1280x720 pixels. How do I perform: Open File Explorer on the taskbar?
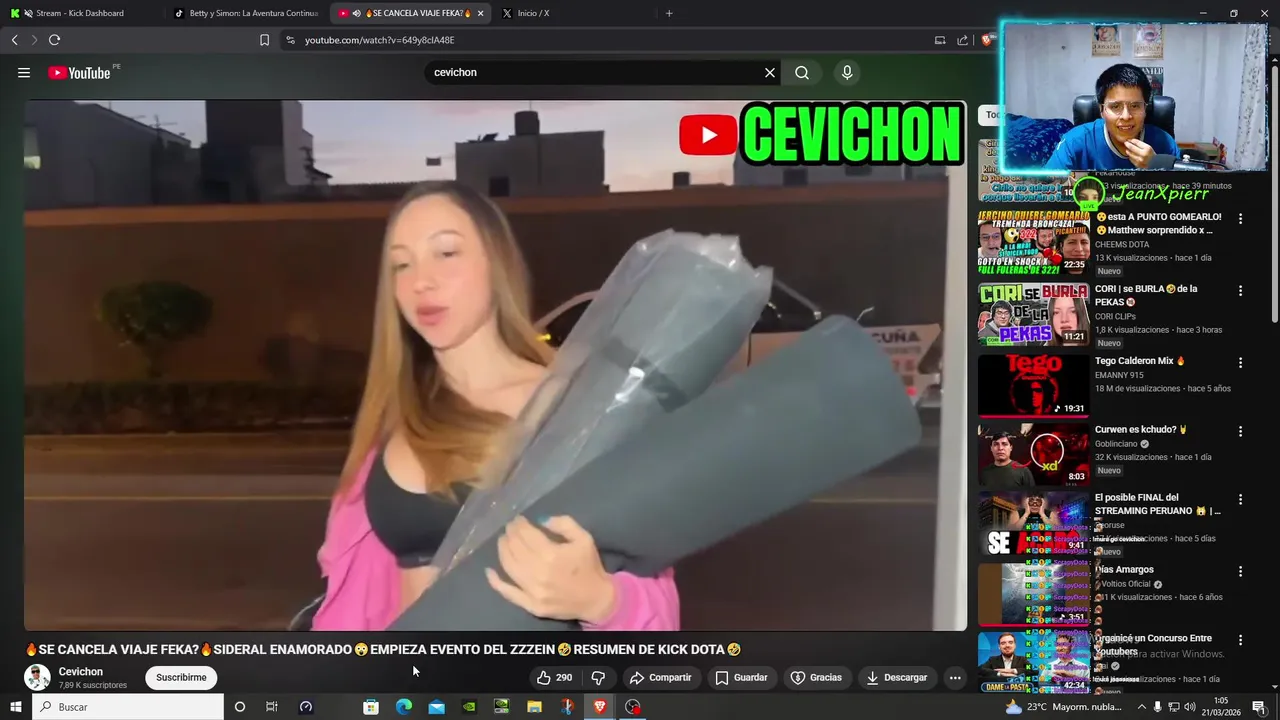point(534,707)
